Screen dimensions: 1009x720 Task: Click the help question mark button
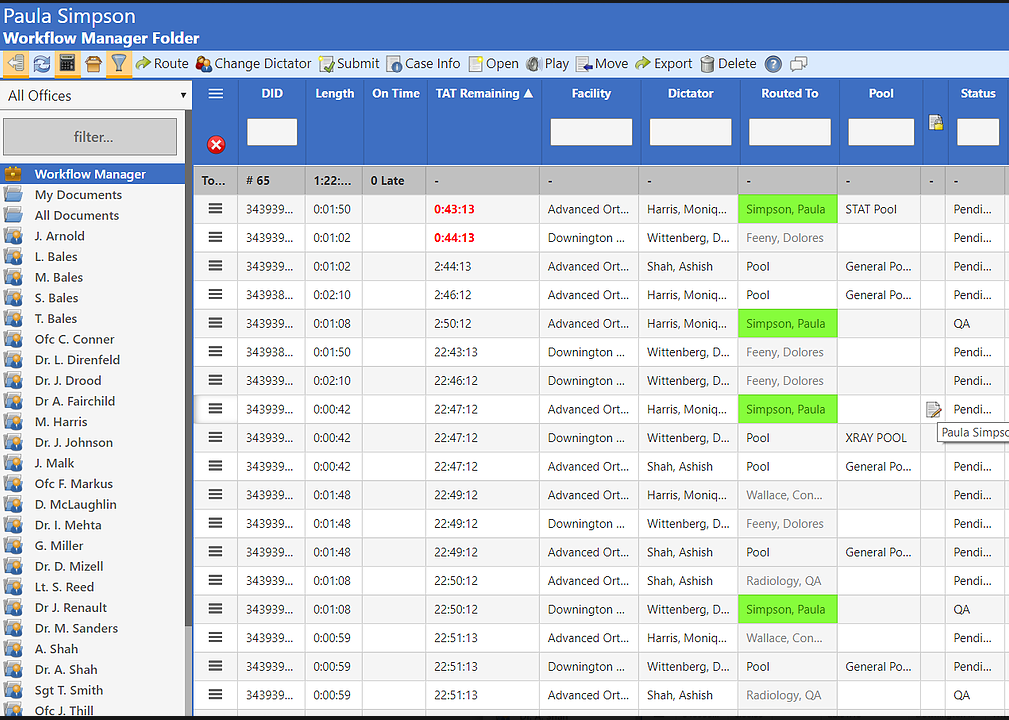772,63
